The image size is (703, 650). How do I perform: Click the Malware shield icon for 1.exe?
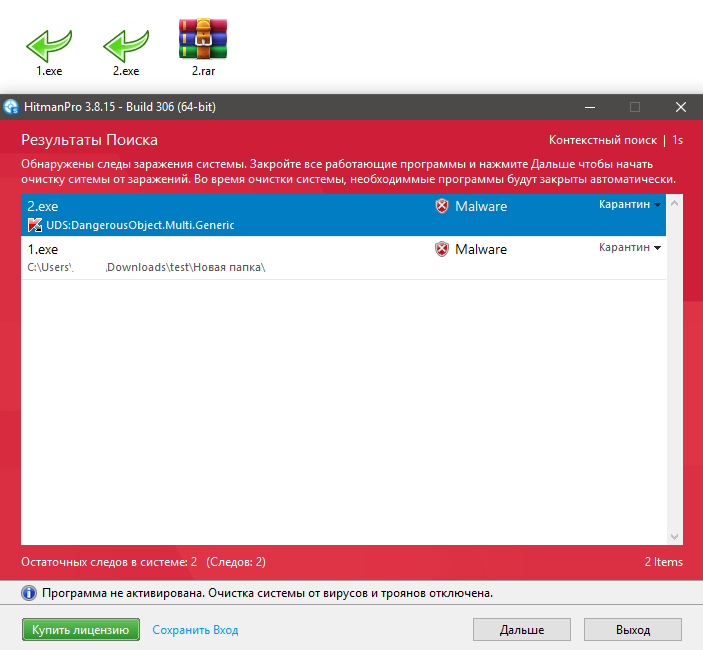[442, 249]
